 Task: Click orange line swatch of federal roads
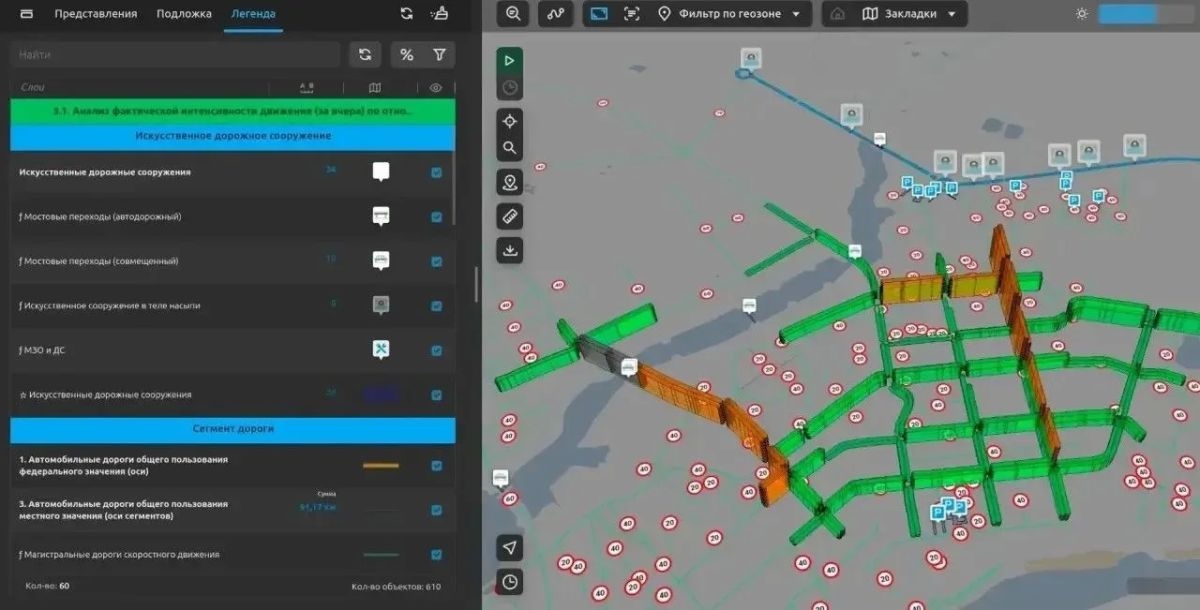point(380,465)
